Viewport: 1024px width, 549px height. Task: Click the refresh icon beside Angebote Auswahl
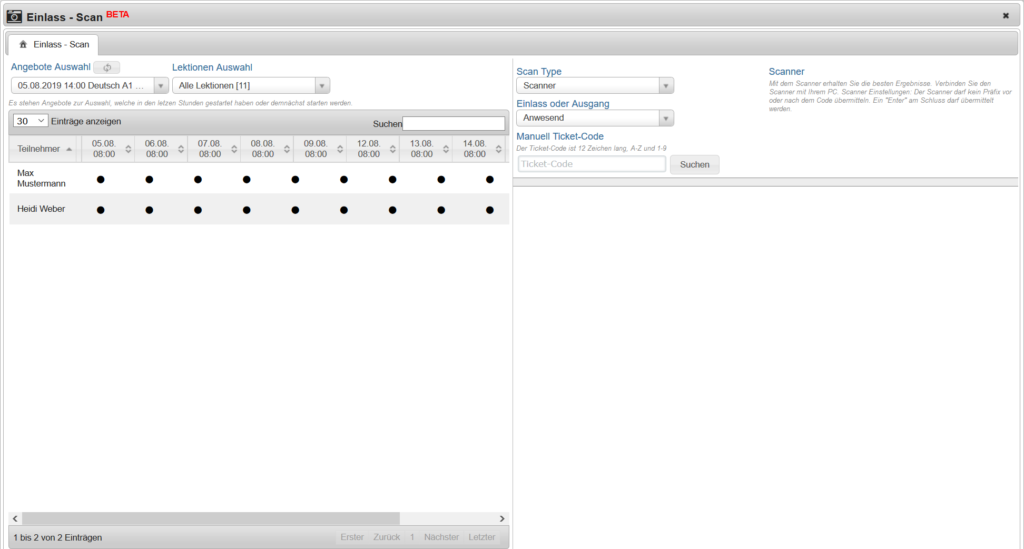(107, 68)
